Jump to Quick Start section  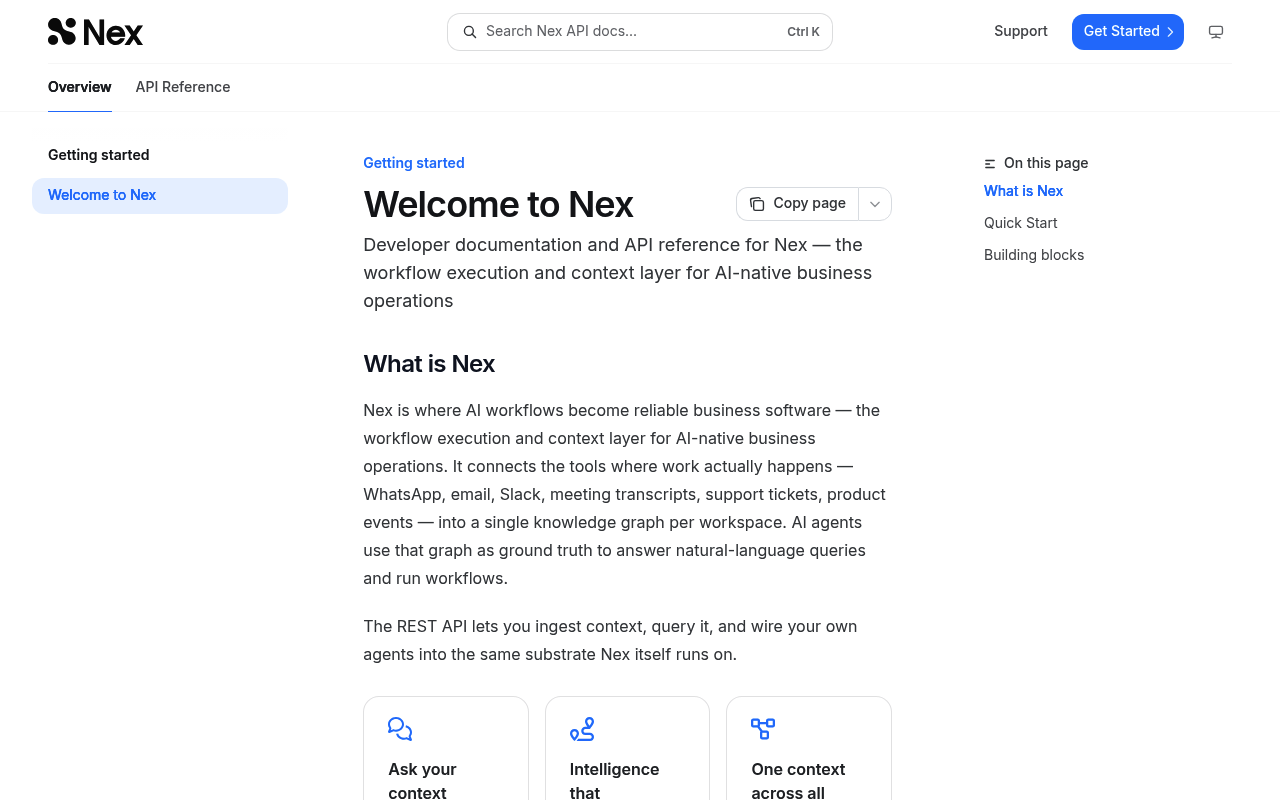pyautogui.click(x=1020, y=223)
